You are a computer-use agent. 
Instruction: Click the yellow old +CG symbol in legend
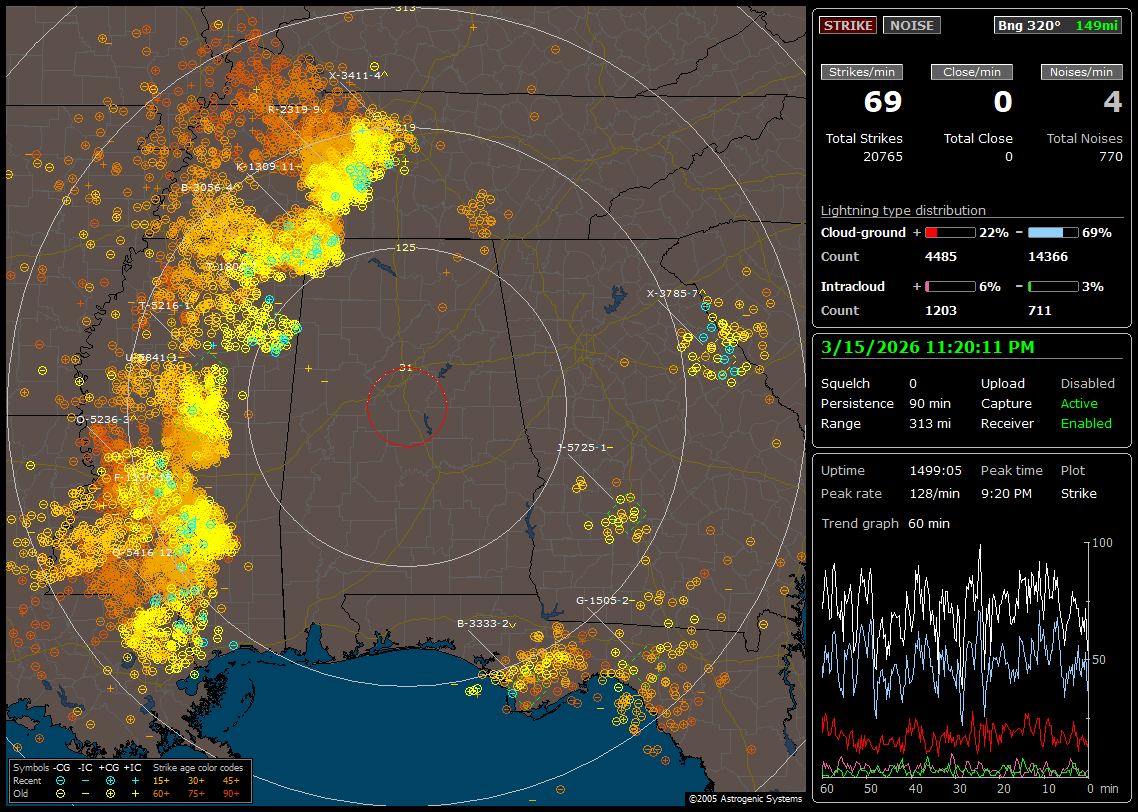110,793
